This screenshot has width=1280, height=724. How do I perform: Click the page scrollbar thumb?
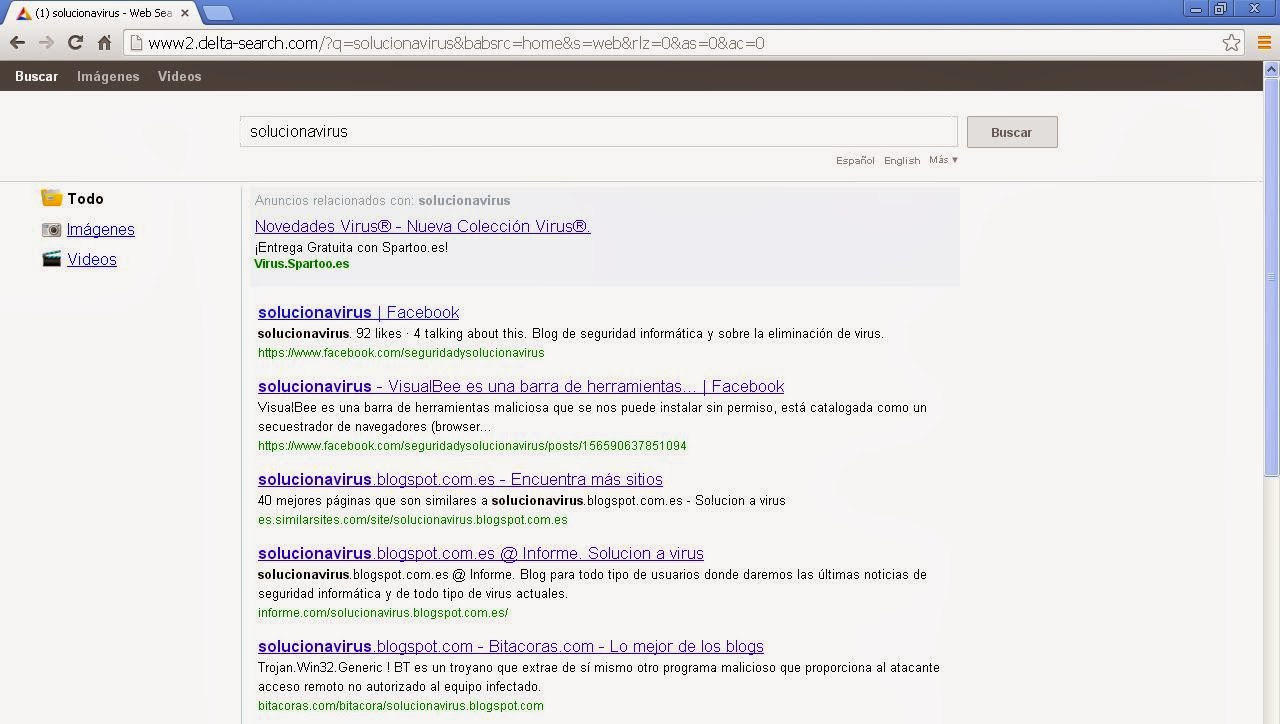pyautogui.click(x=1272, y=277)
